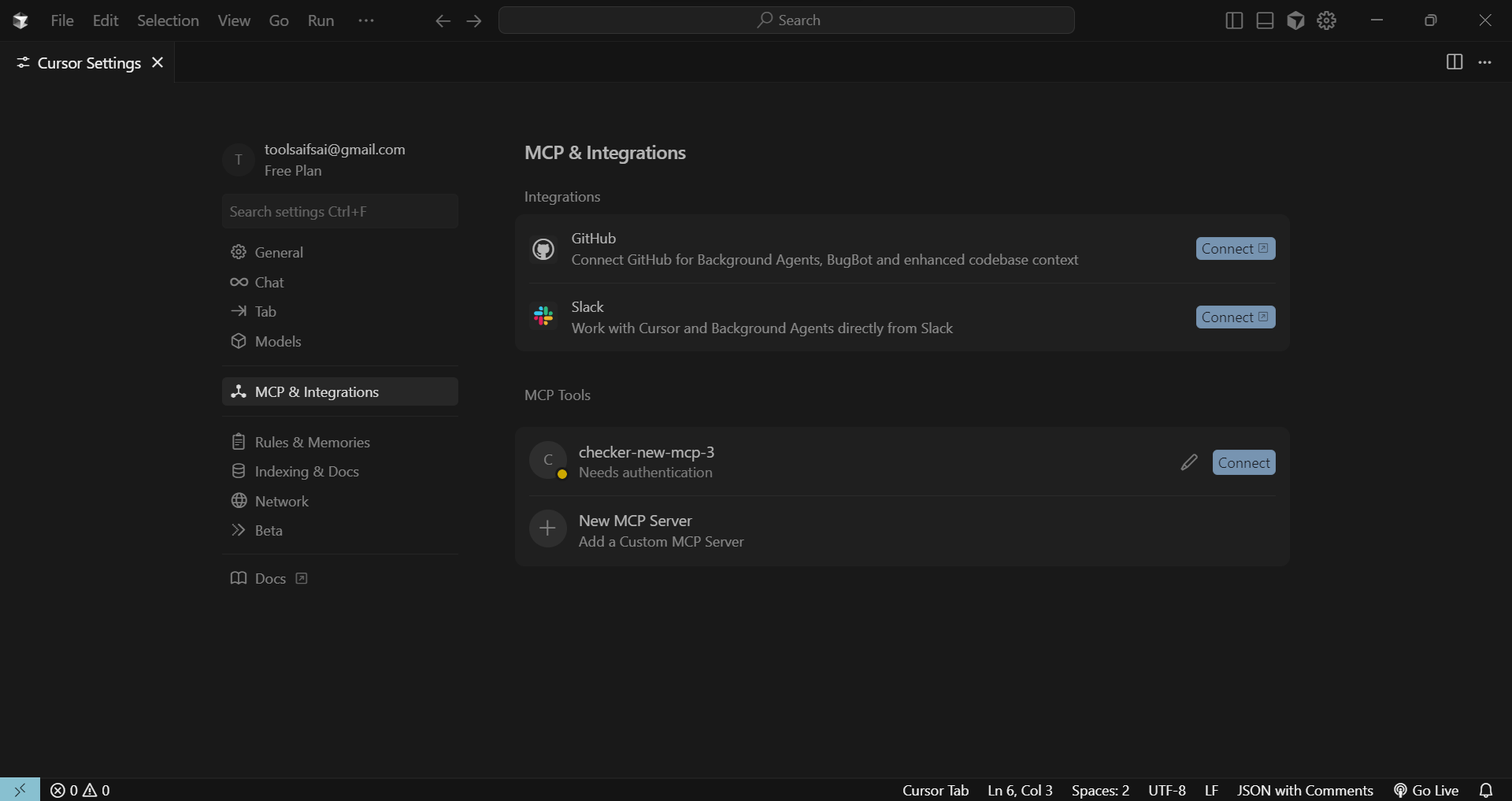Viewport: 1512px width, 801px height.
Task: Connect the GitHub integration
Action: pyautogui.click(x=1236, y=249)
